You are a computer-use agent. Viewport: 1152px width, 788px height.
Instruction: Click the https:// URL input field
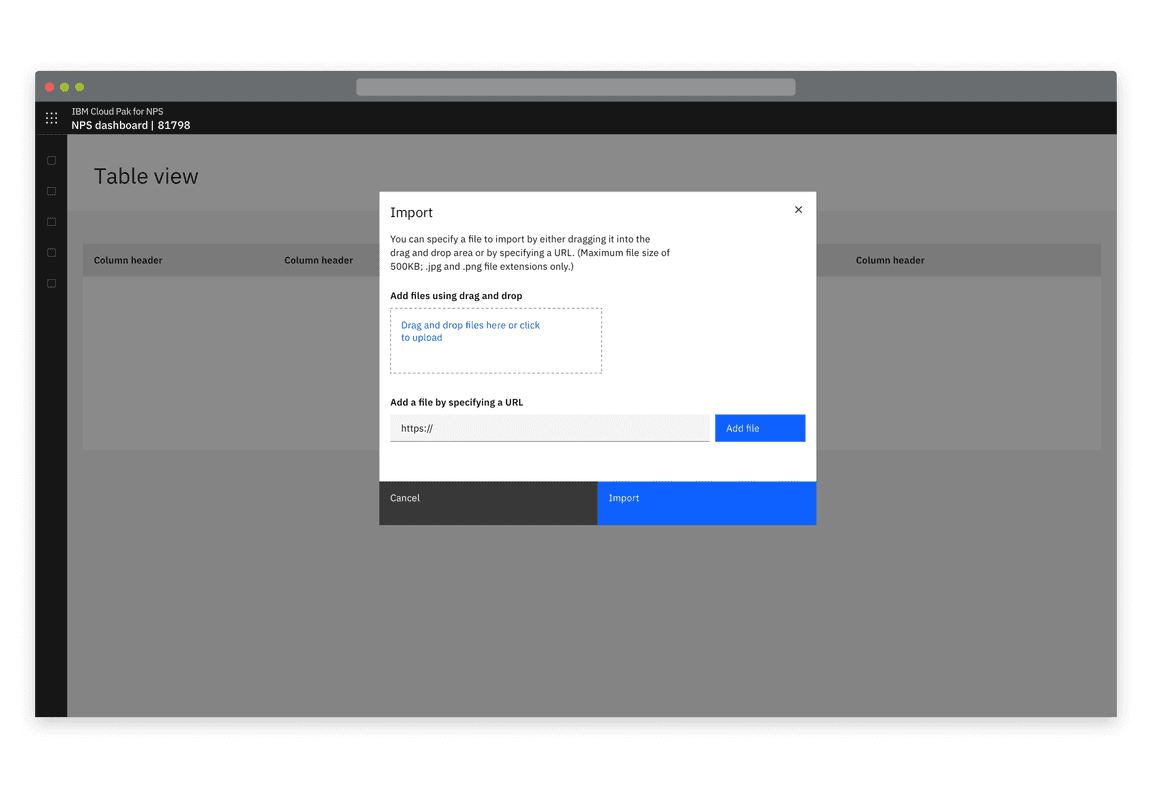click(x=549, y=428)
